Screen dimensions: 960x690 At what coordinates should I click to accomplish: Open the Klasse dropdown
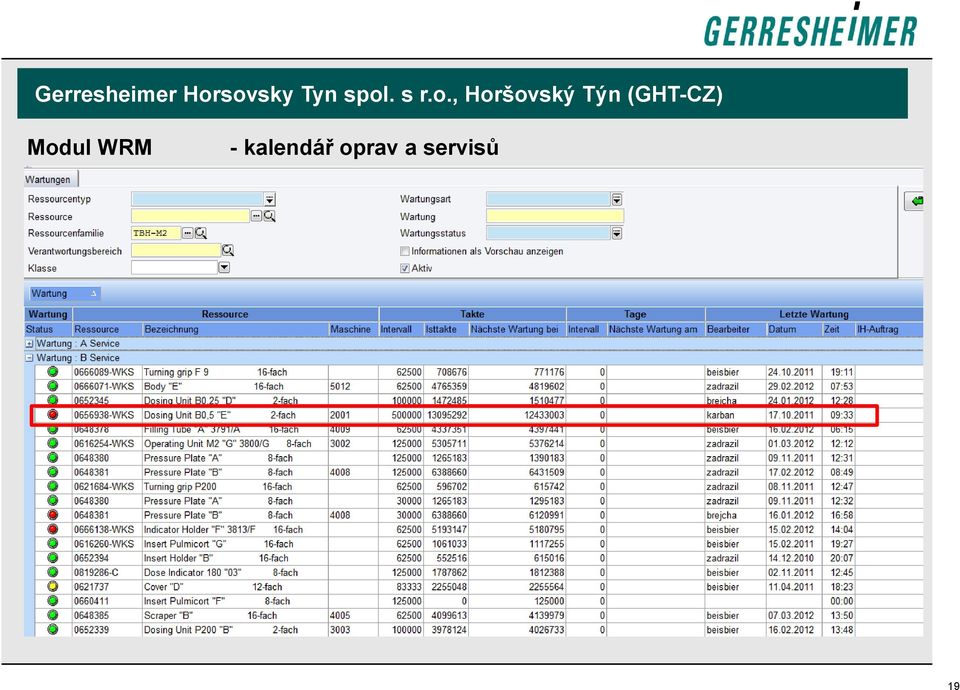click(224, 268)
